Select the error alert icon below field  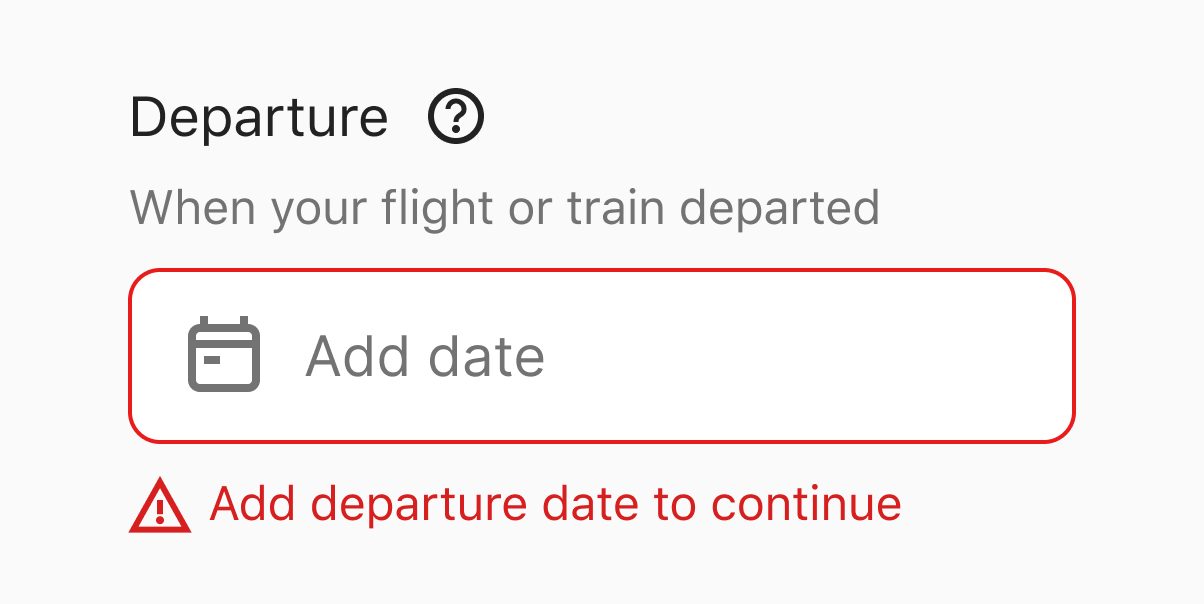[160, 505]
